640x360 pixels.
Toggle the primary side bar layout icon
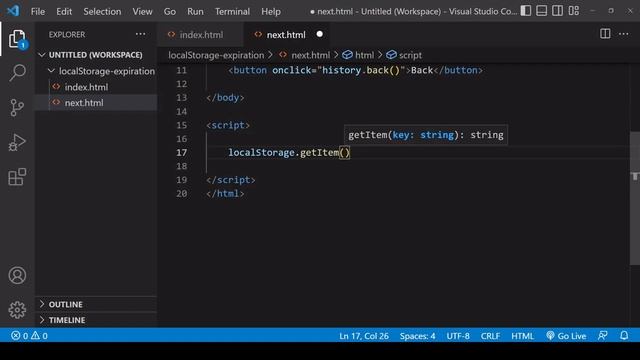coord(526,11)
